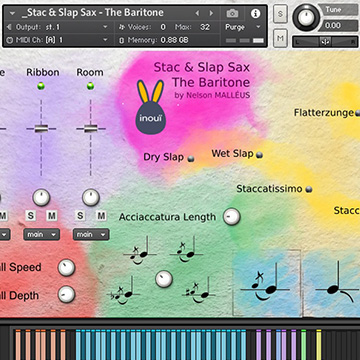
Task: Click the yellow keyswitch key on keyboard
Action: coord(319,345)
